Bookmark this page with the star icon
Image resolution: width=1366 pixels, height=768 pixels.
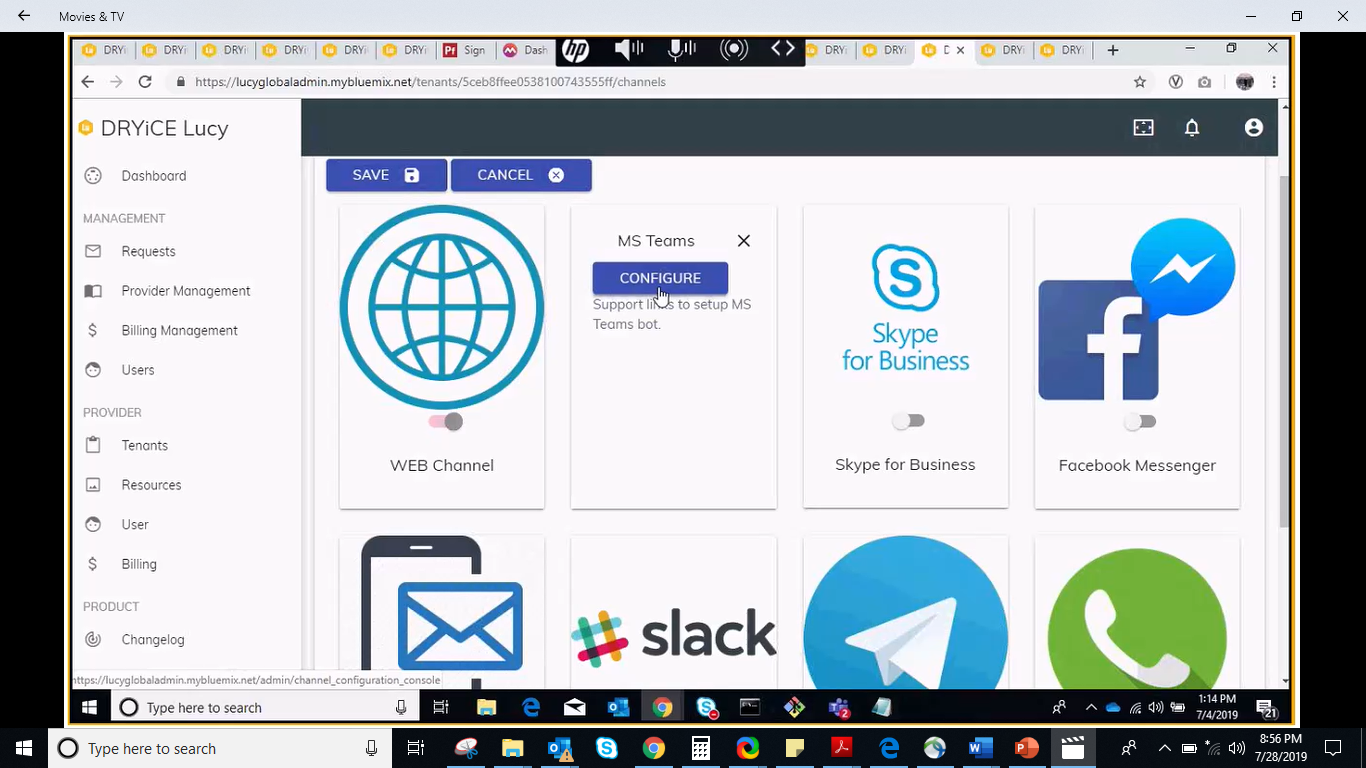point(1140,82)
